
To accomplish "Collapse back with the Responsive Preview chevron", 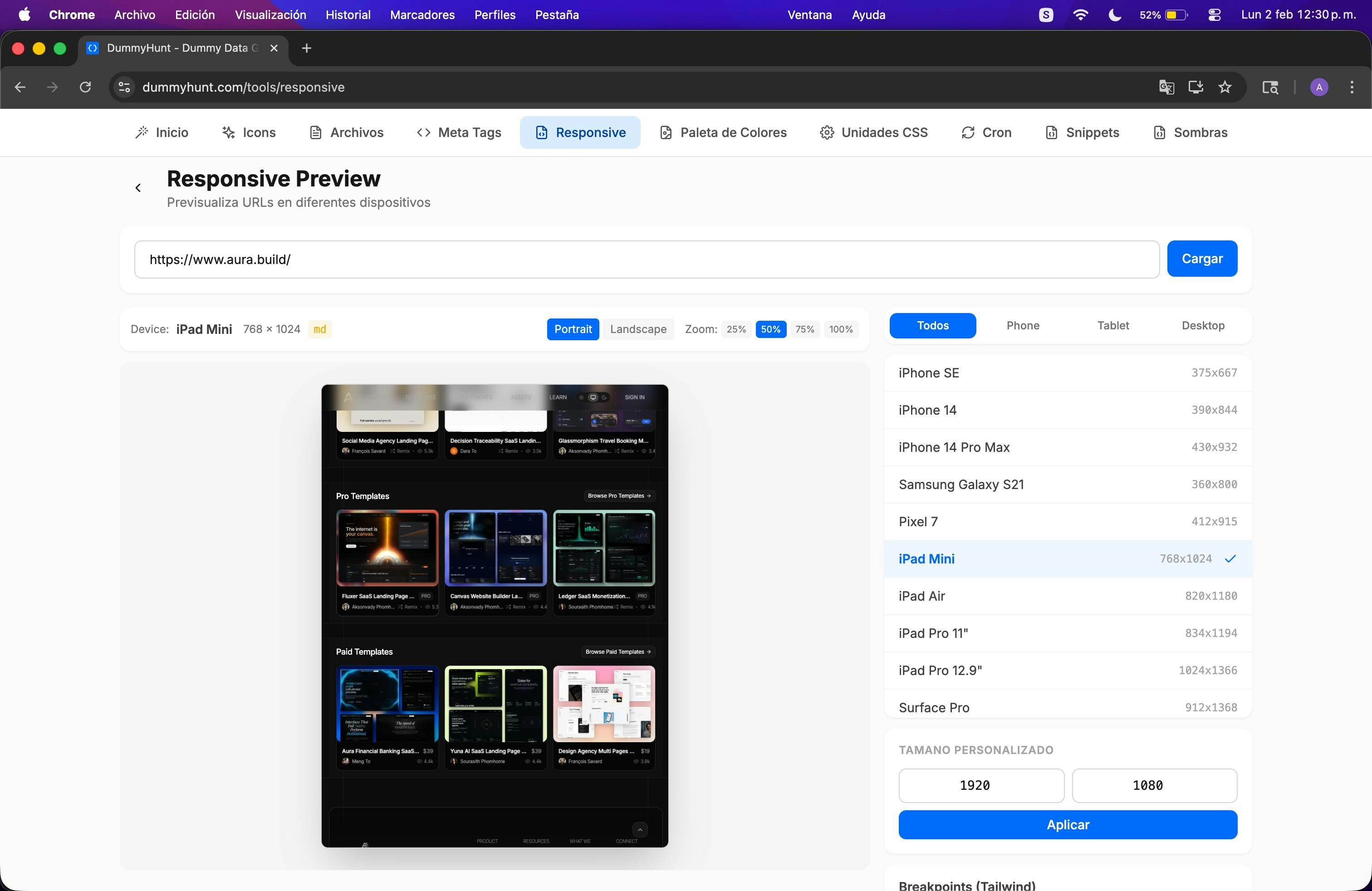I will click(x=138, y=187).
